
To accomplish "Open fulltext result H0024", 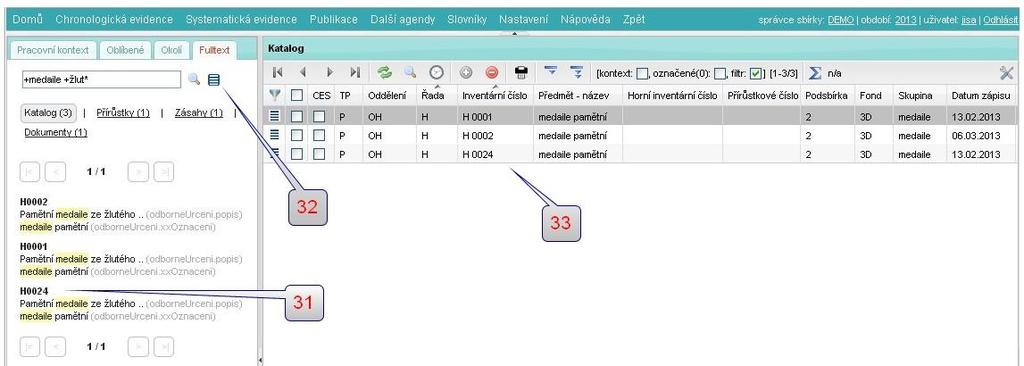I will (34, 291).
